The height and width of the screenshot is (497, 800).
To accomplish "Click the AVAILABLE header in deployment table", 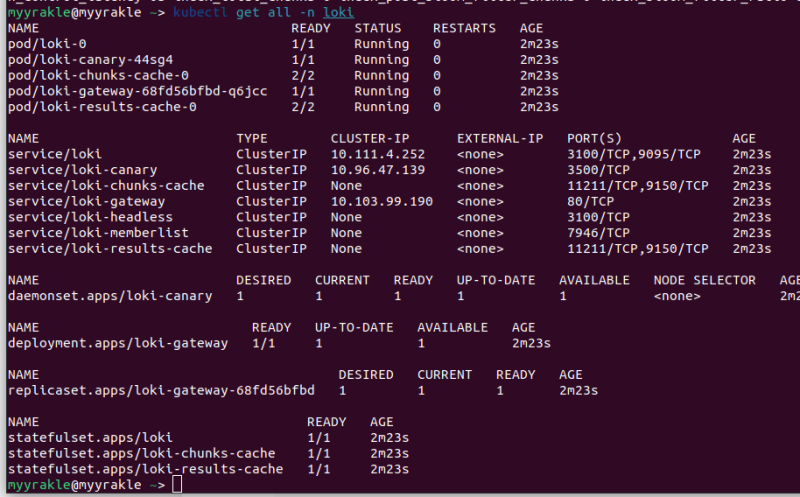I will [453, 328].
